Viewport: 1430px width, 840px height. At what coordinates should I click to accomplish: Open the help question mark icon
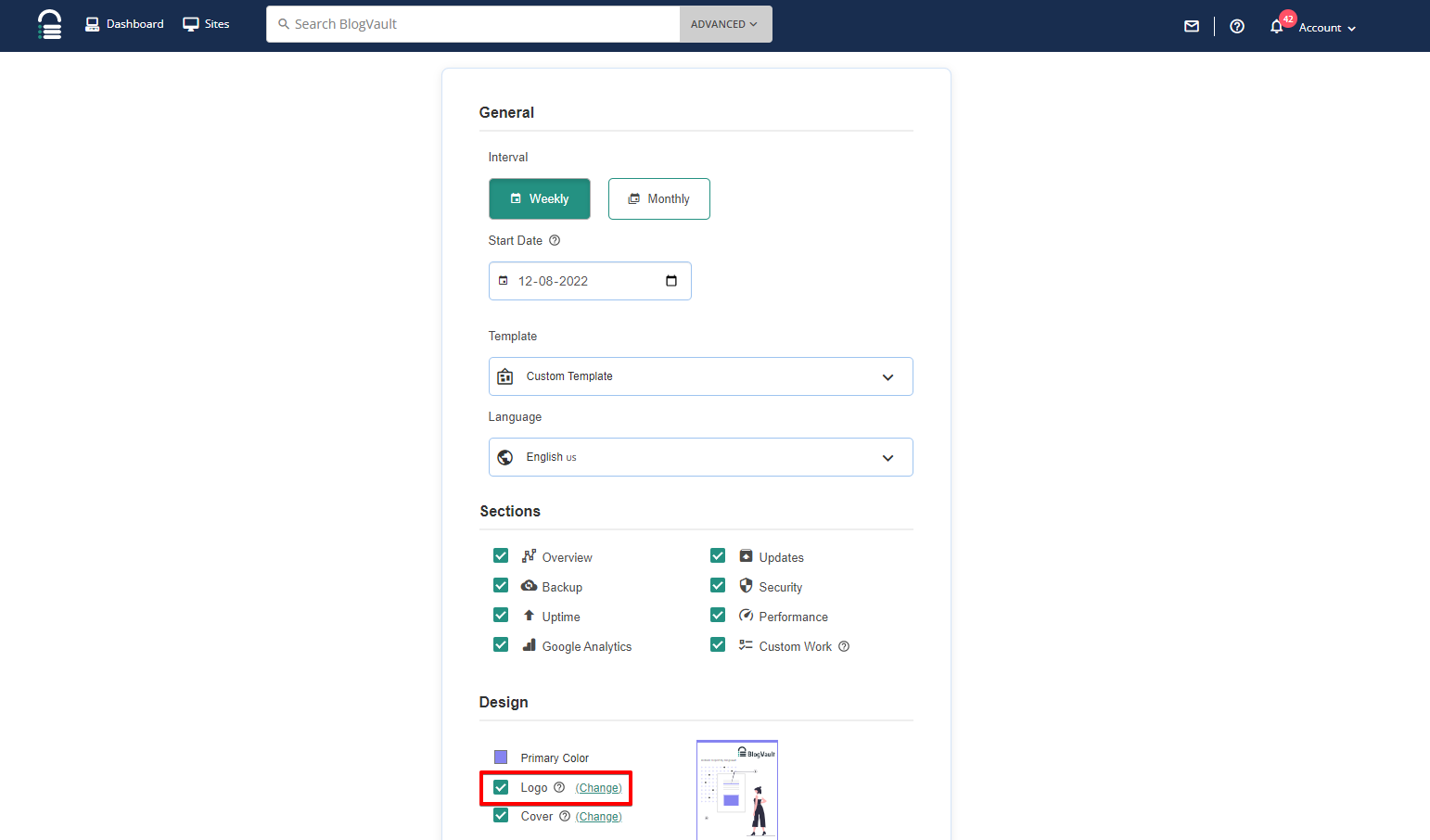1237,27
